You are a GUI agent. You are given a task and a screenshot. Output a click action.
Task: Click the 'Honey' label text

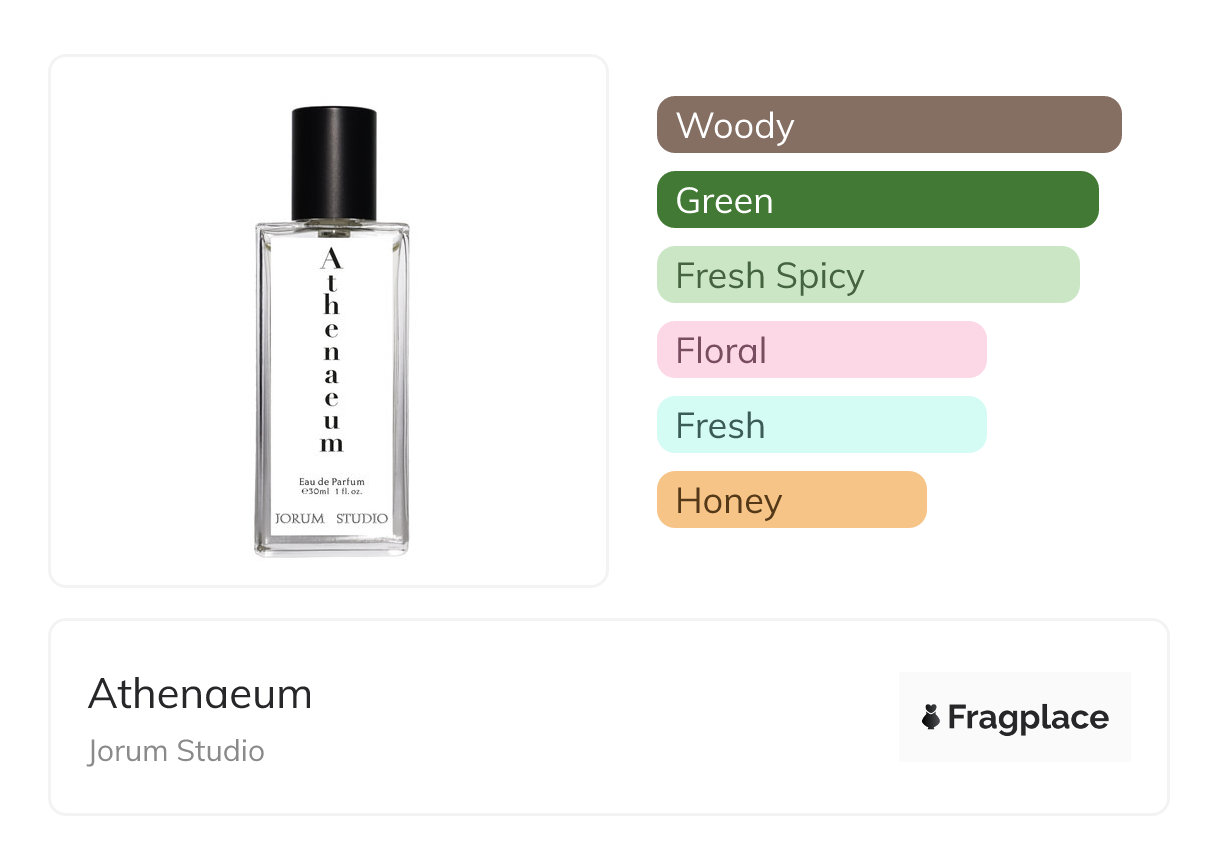tap(729, 501)
